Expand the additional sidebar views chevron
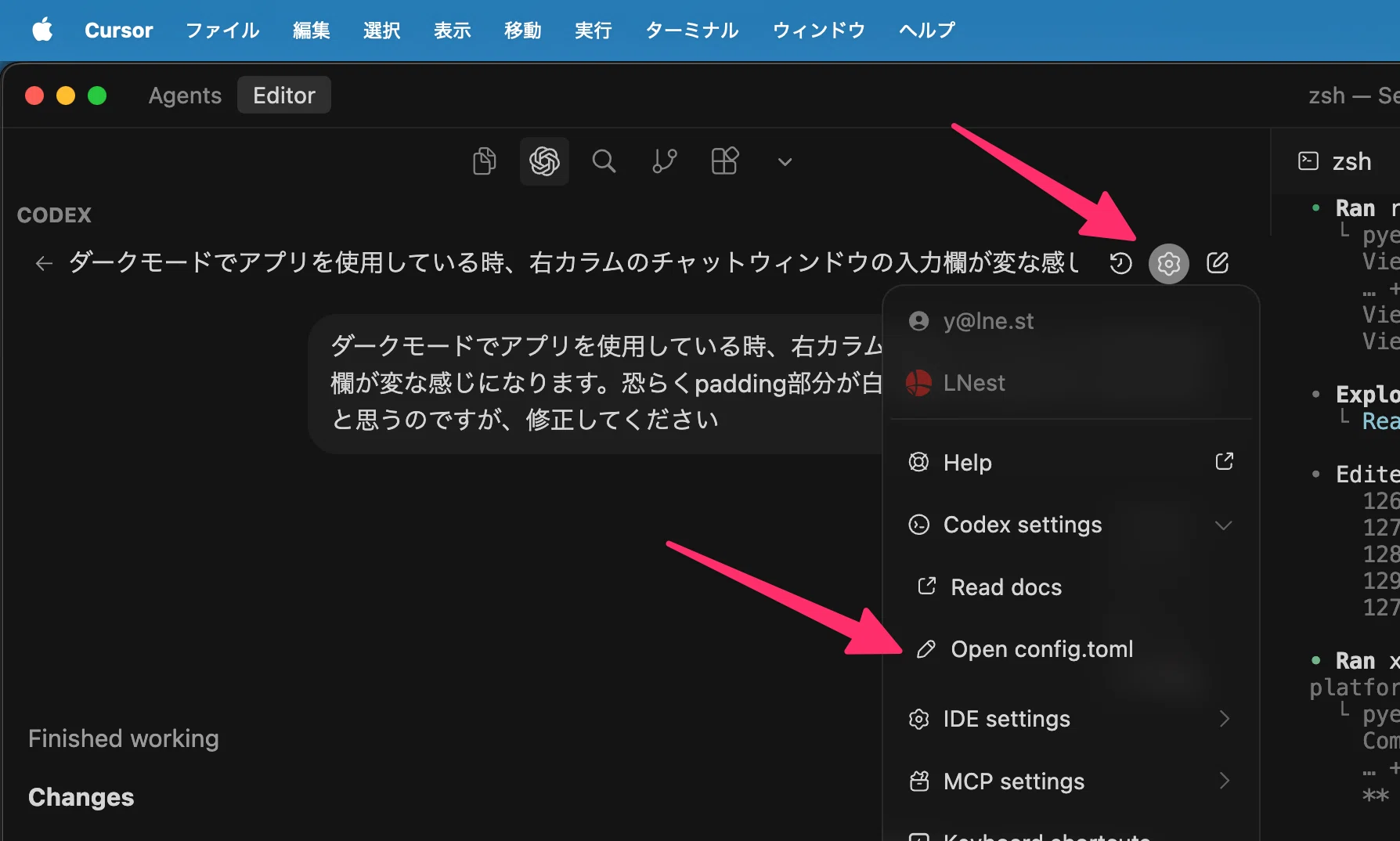Screen dimensions: 1400x841 pos(785,162)
